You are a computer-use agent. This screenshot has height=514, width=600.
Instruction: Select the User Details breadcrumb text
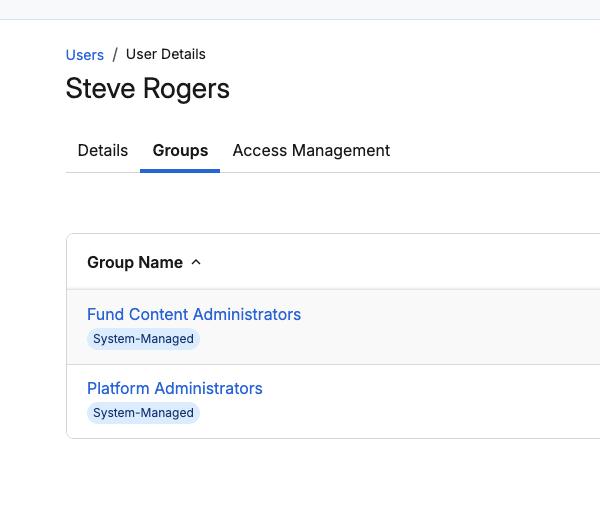point(166,54)
